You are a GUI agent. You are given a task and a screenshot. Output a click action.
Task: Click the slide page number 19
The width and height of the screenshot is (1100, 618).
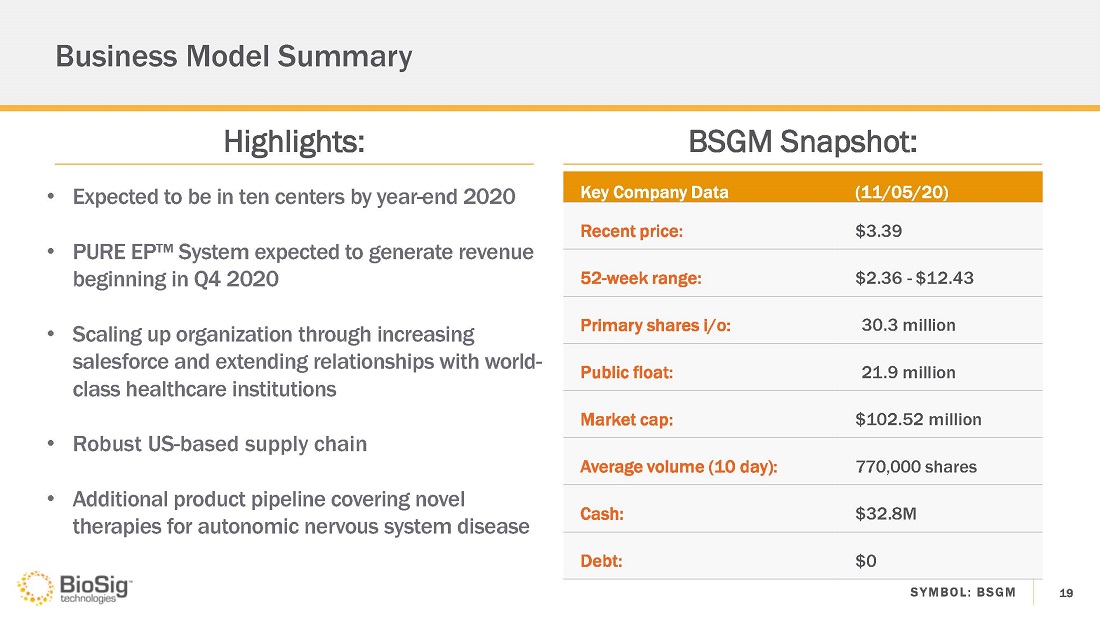pyautogui.click(x=1065, y=593)
